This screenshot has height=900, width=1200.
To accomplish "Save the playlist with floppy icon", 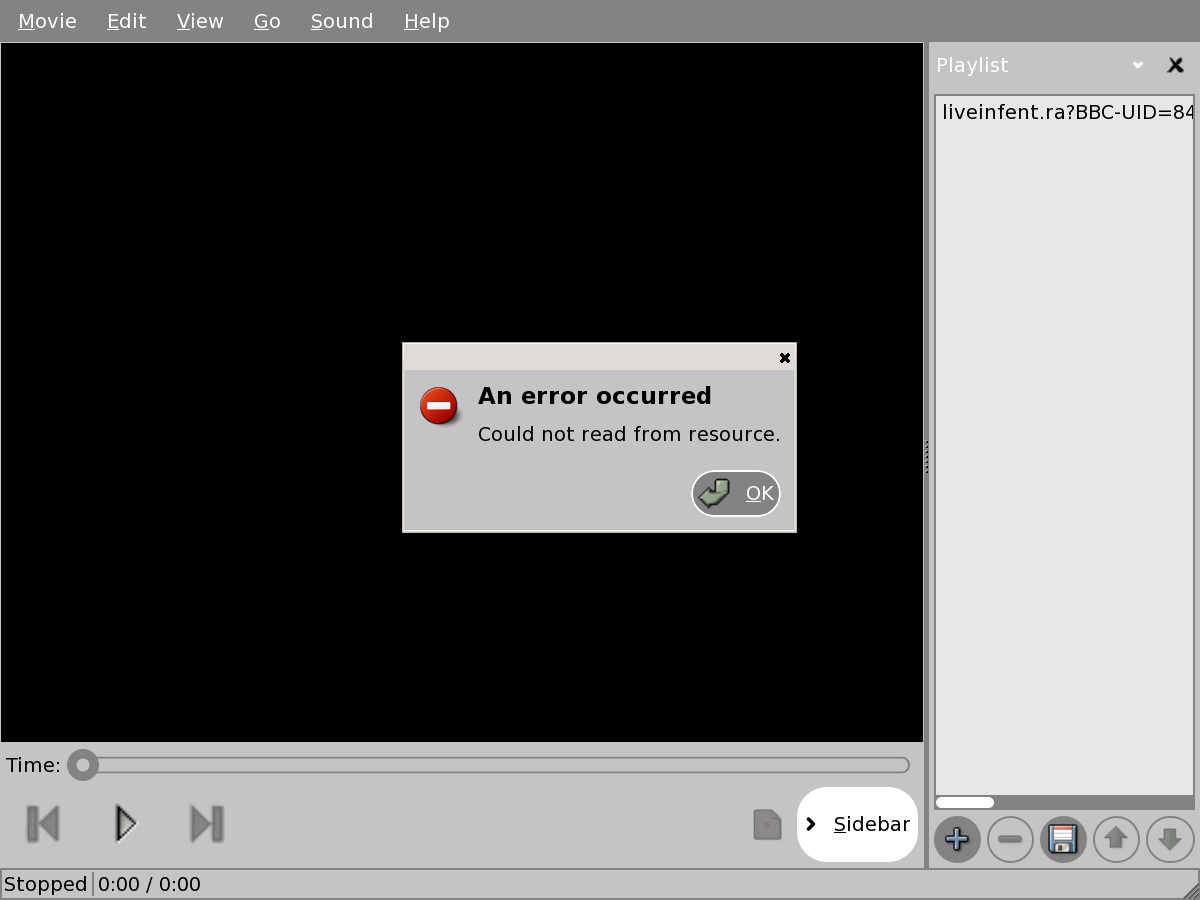I will coord(1063,839).
